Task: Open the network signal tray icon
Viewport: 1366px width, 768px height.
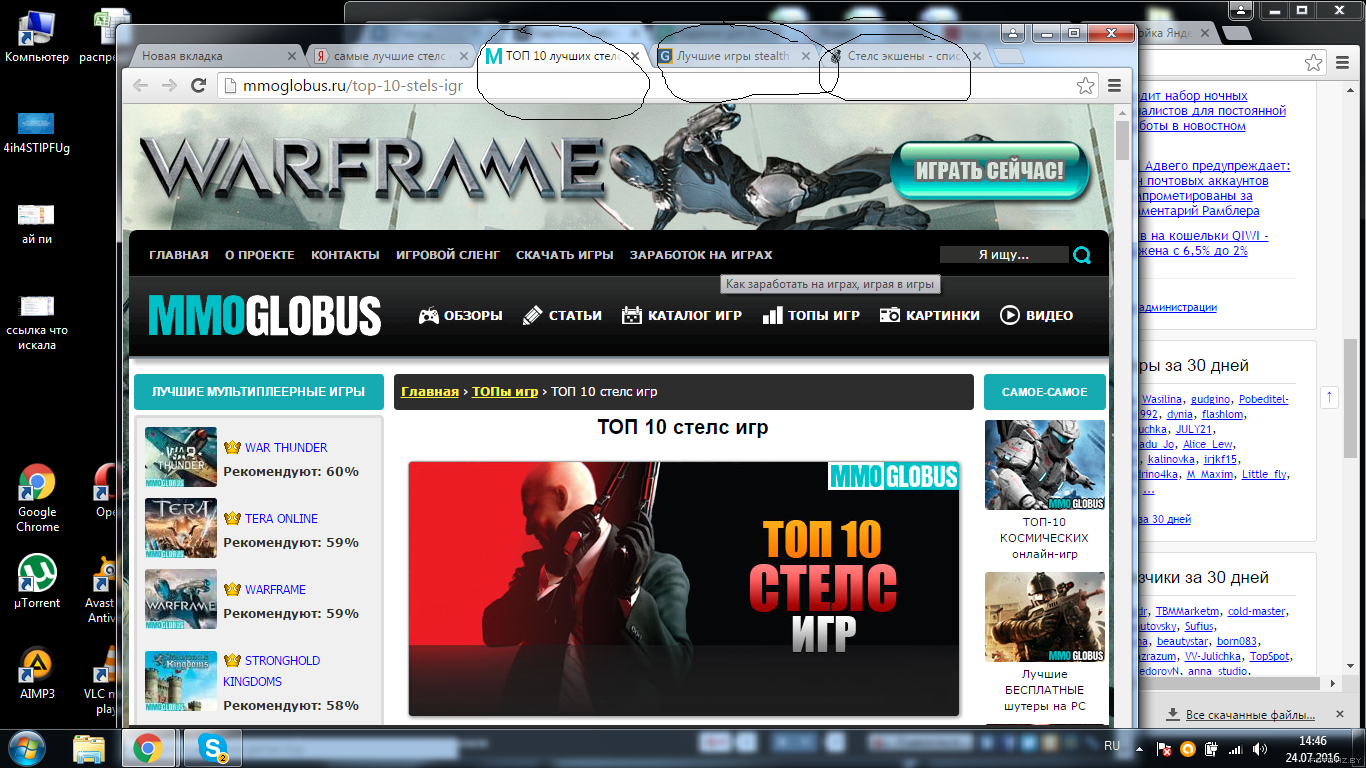Action: click(x=1235, y=749)
